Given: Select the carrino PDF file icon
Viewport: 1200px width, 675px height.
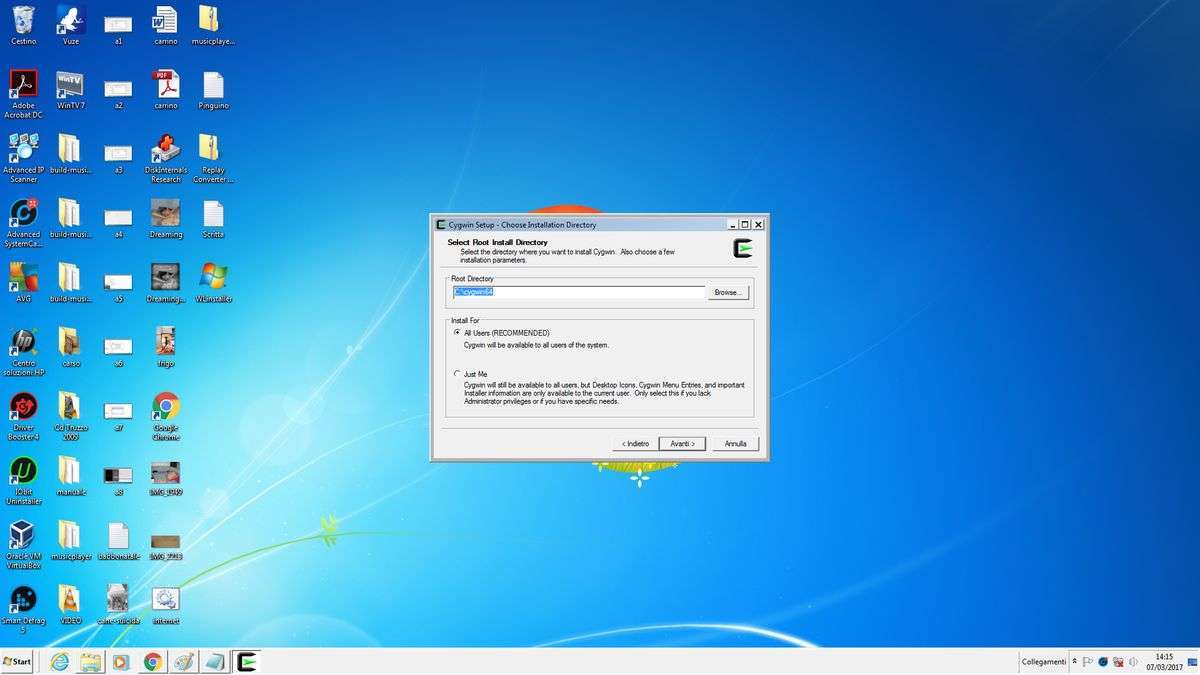Looking at the screenshot, I should point(166,90).
